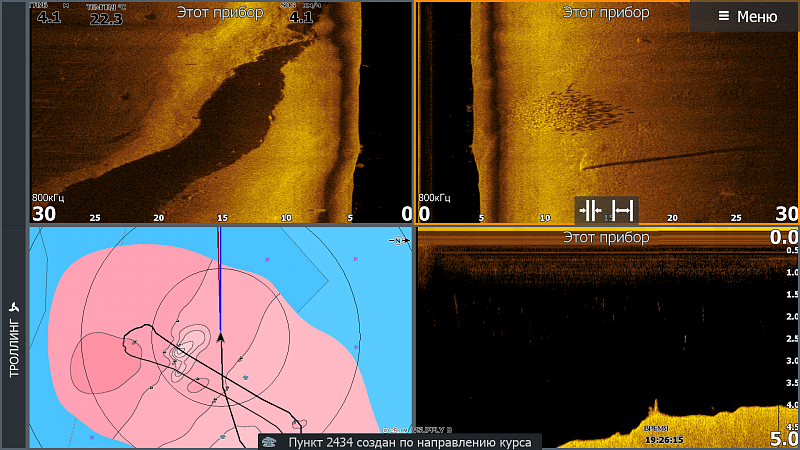Screen dimensions: 800x450
Task: Click the increase range (wide arrows) icon
Action: [x=622, y=210]
